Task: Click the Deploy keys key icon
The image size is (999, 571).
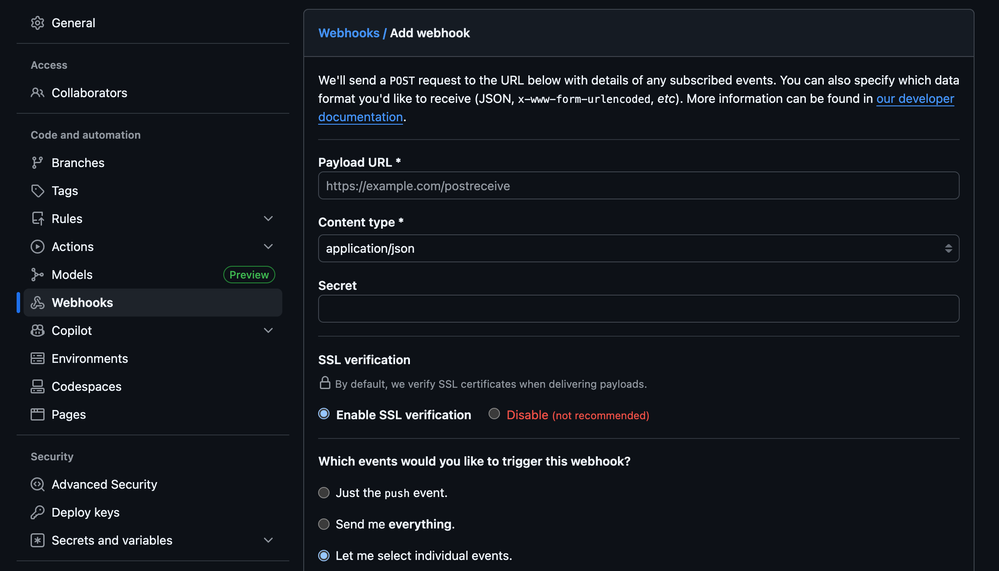Action: pos(38,513)
